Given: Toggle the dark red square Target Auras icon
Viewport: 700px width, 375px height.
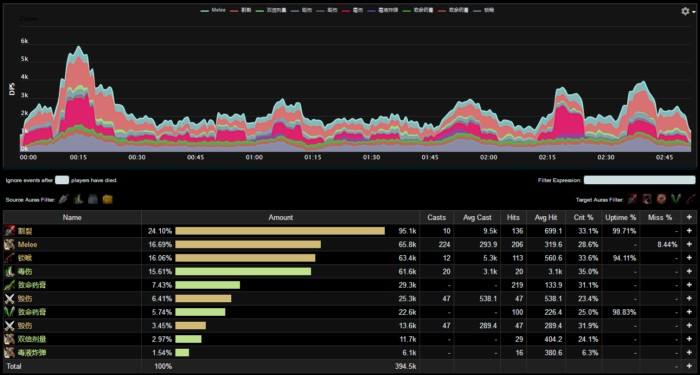Looking at the screenshot, I should pos(647,199).
